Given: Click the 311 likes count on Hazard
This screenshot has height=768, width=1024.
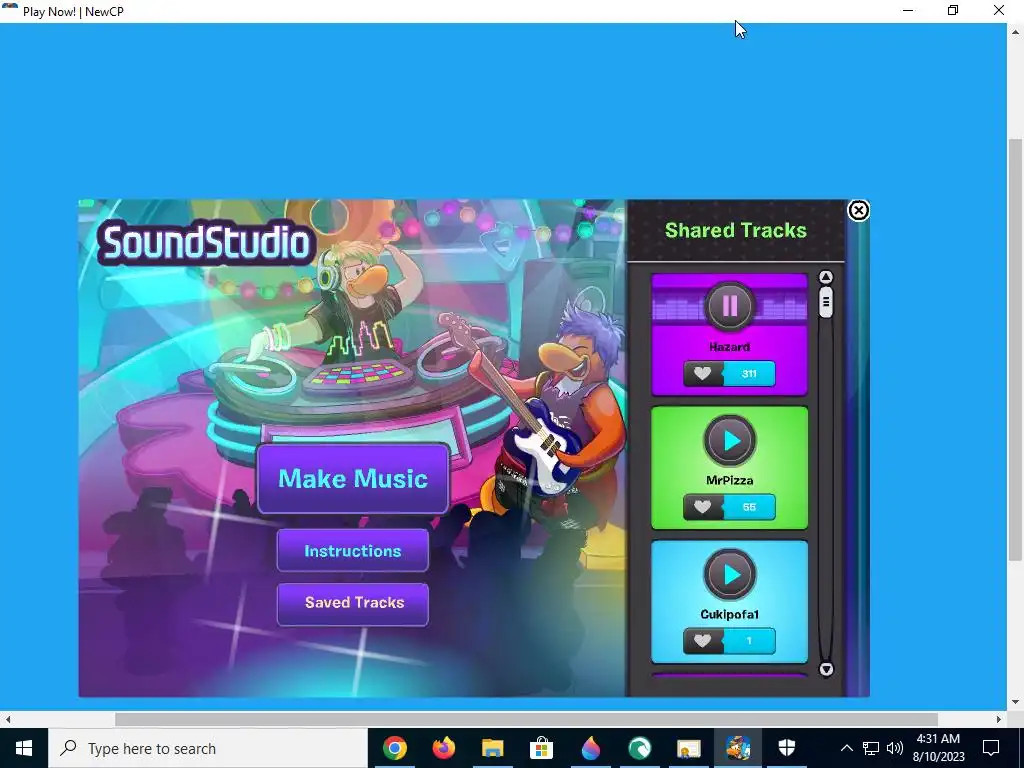Looking at the screenshot, I should tap(749, 374).
